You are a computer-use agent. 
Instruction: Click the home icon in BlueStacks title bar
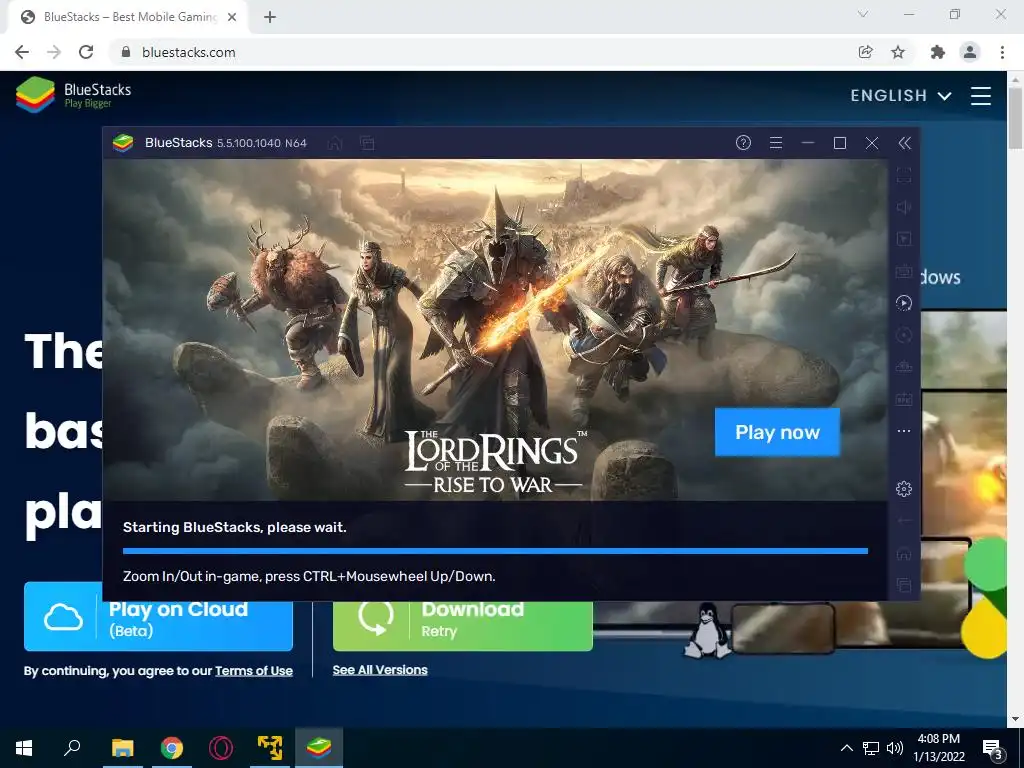click(x=335, y=142)
